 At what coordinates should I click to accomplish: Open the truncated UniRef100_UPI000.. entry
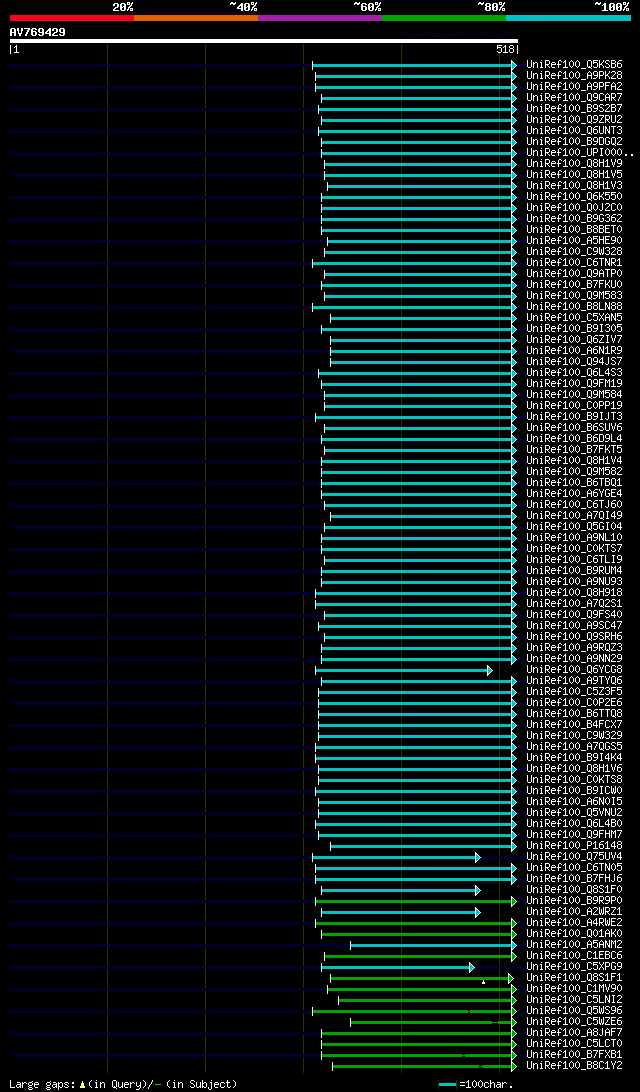pyautogui.click(x=580, y=153)
